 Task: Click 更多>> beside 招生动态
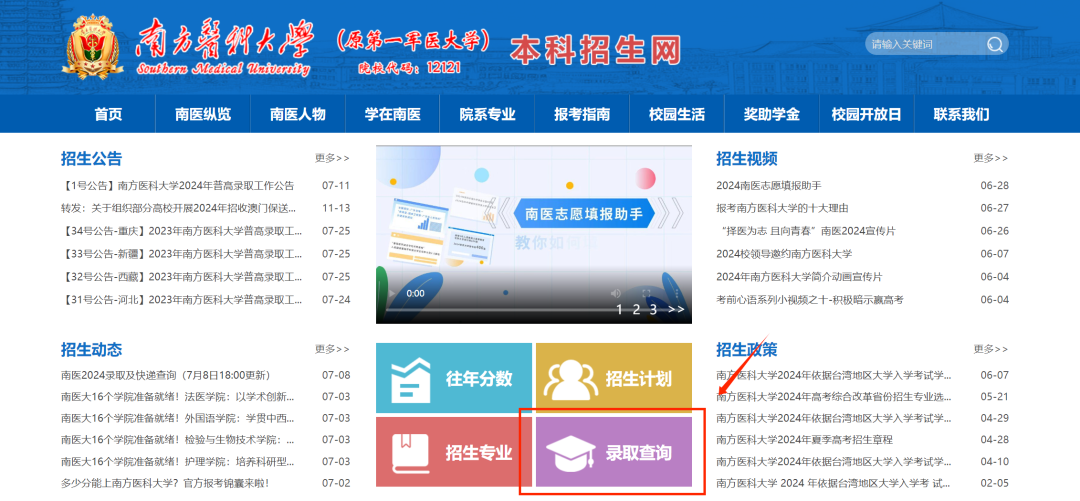point(332,349)
